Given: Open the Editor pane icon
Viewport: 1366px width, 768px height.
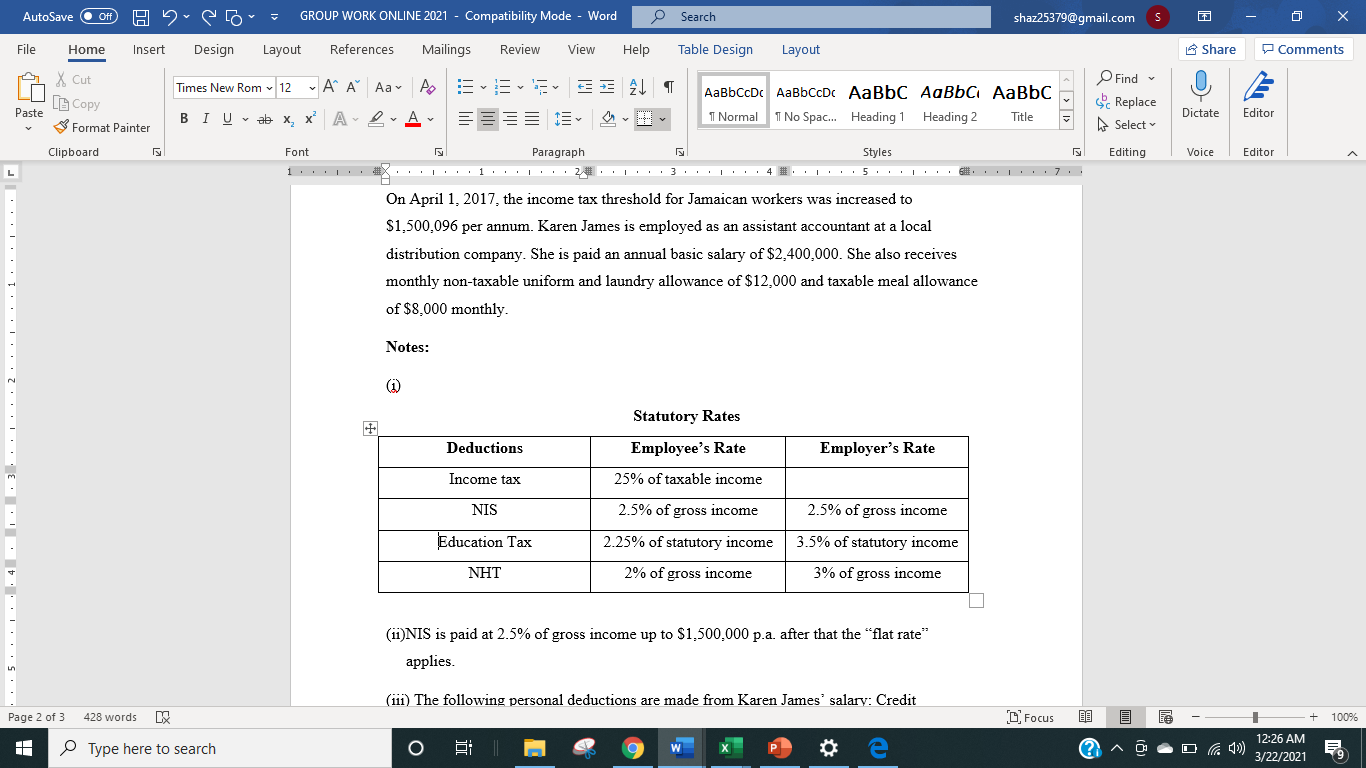Looking at the screenshot, I should click(1258, 87).
